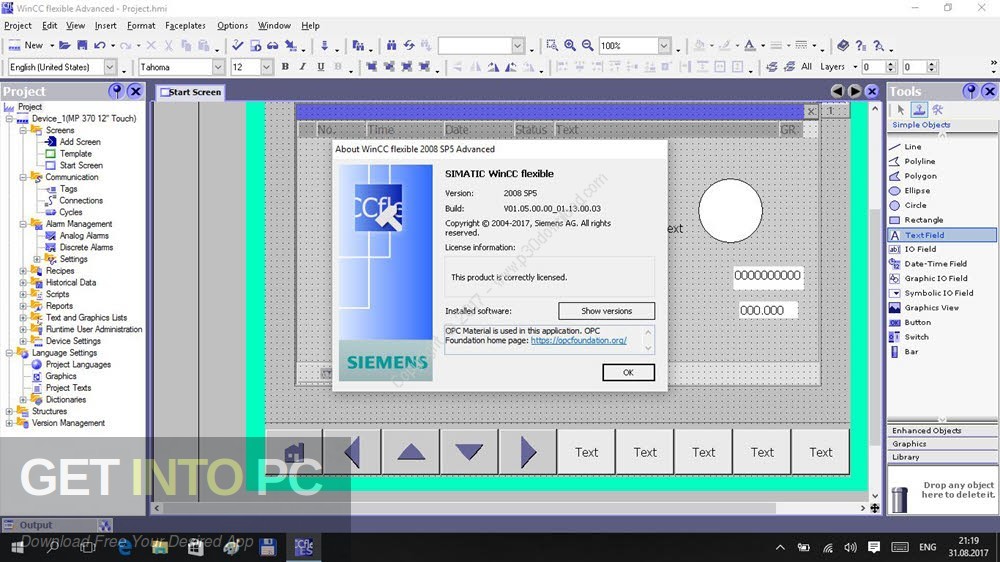Screen dimensions: 1000x562
Task: Select the Text Field tool
Action: click(941, 235)
